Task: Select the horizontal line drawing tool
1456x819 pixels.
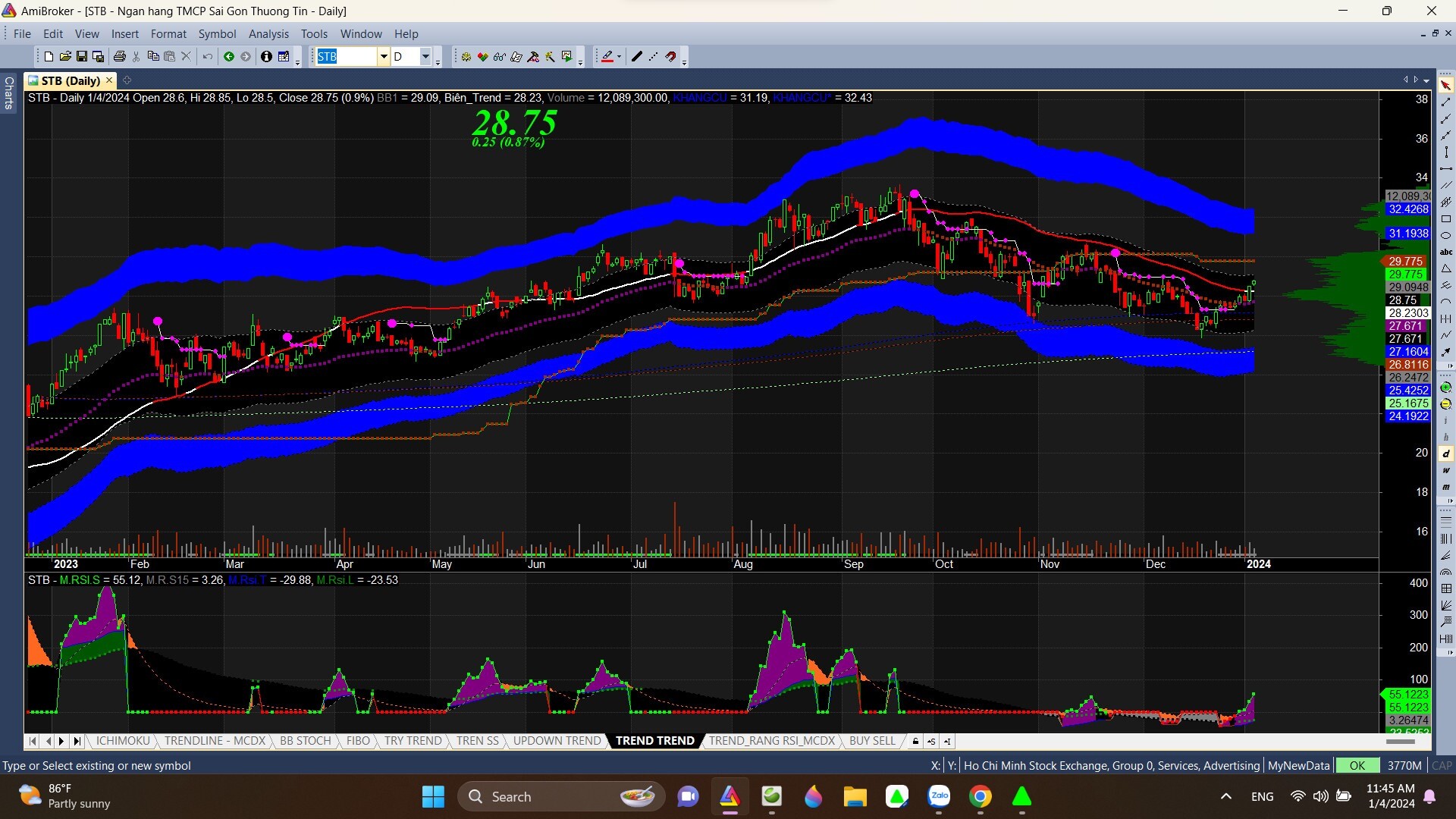Action: (x=1446, y=168)
